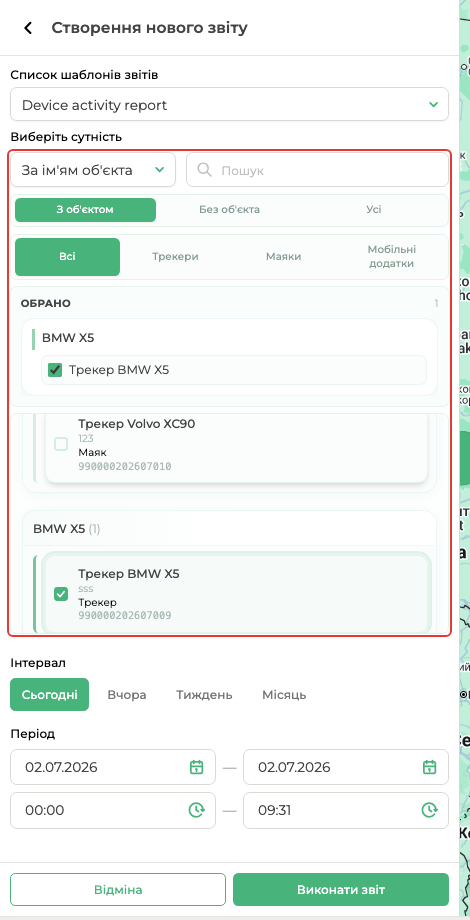The height and width of the screenshot is (920, 470).
Task: Uncheck Трекер BMW X5 with ID 990000202607009
Action: pos(61,594)
